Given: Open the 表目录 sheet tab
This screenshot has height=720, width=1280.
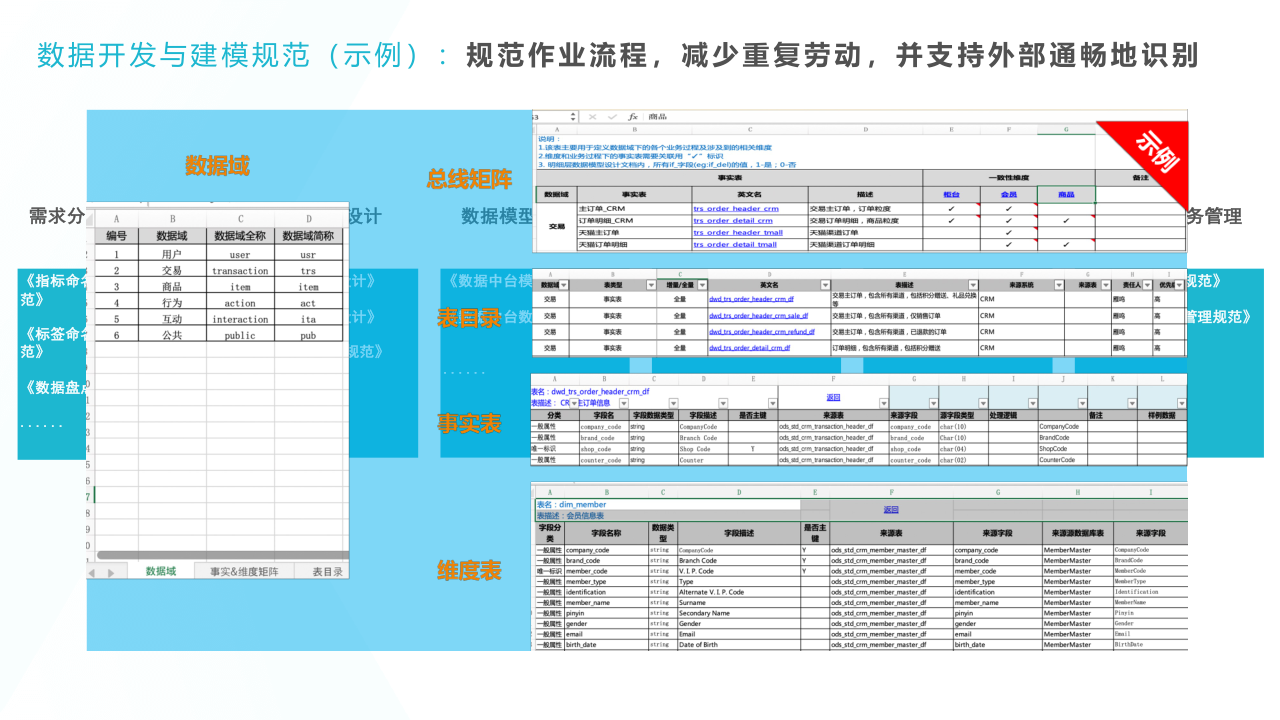Looking at the screenshot, I should point(327,572).
